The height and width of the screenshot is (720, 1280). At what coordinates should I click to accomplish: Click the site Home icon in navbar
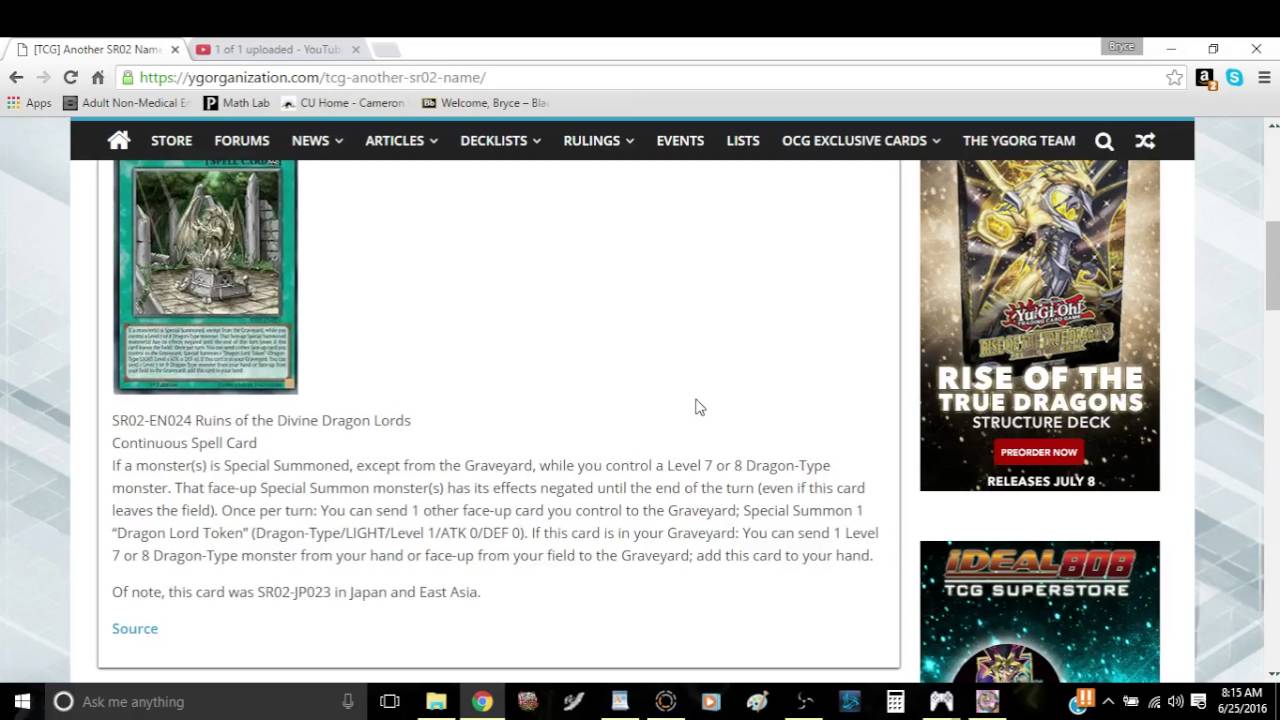[119, 140]
